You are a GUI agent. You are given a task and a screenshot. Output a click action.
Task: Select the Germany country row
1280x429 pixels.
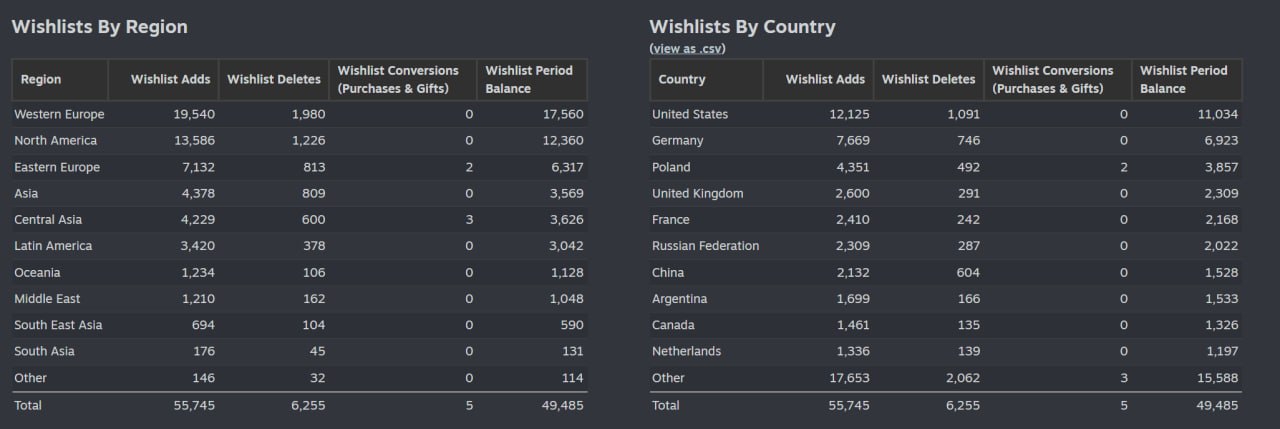pyautogui.click(x=946, y=141)
